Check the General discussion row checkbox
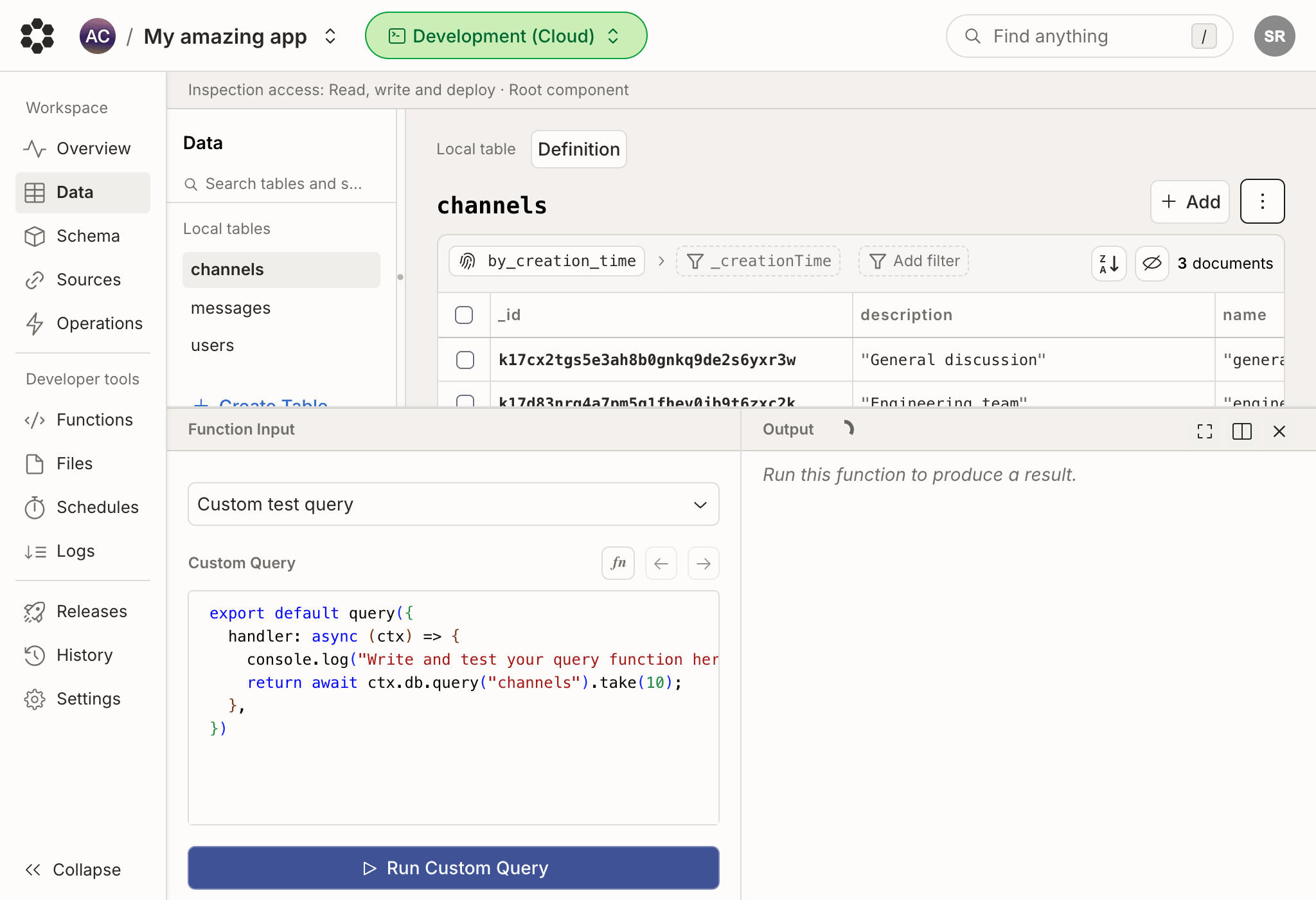Screen dimensions: 1316x900 (465, 360)
